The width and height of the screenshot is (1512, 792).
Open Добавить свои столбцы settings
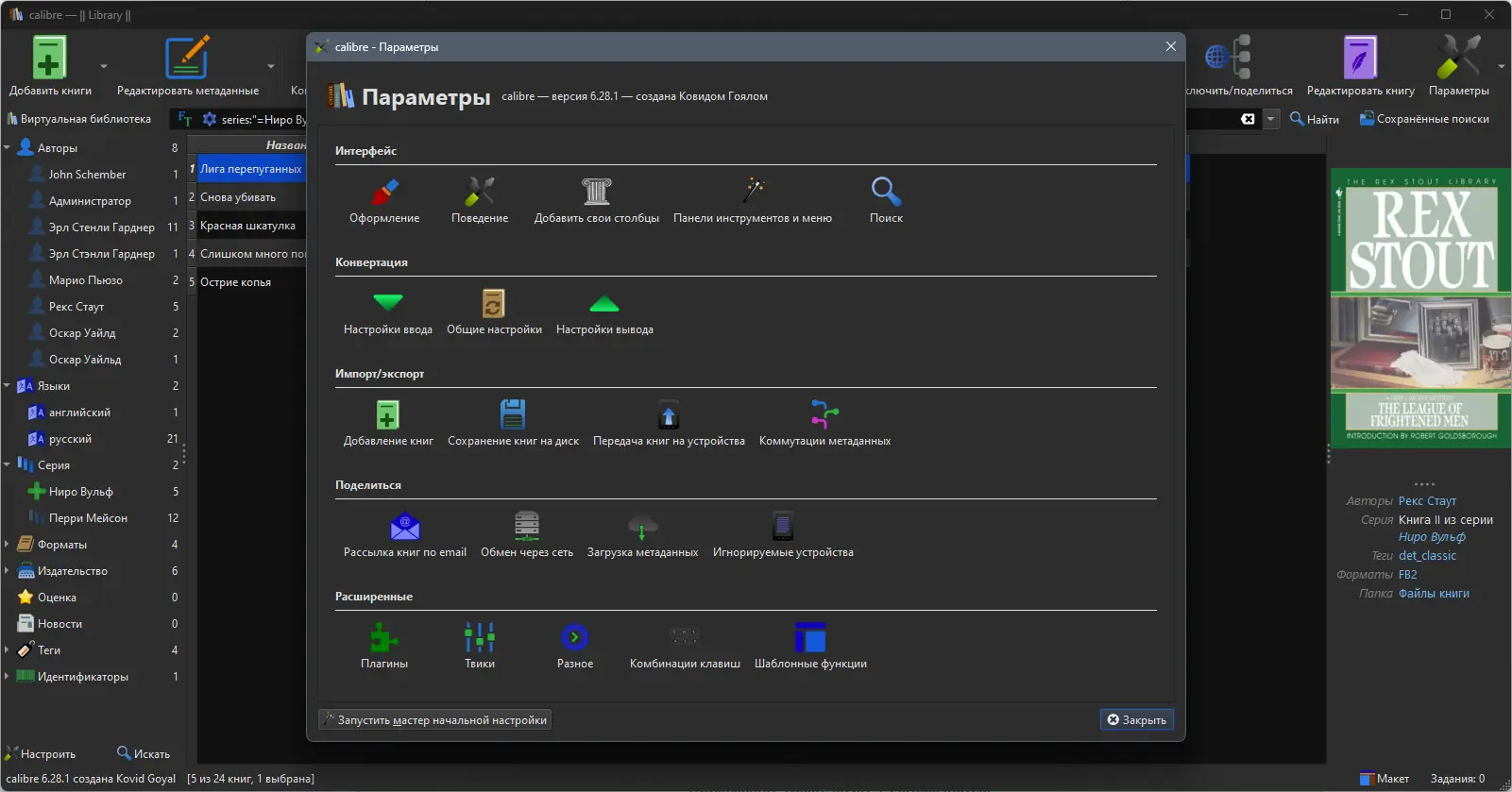pyautogui.click(x=597, y=201)
